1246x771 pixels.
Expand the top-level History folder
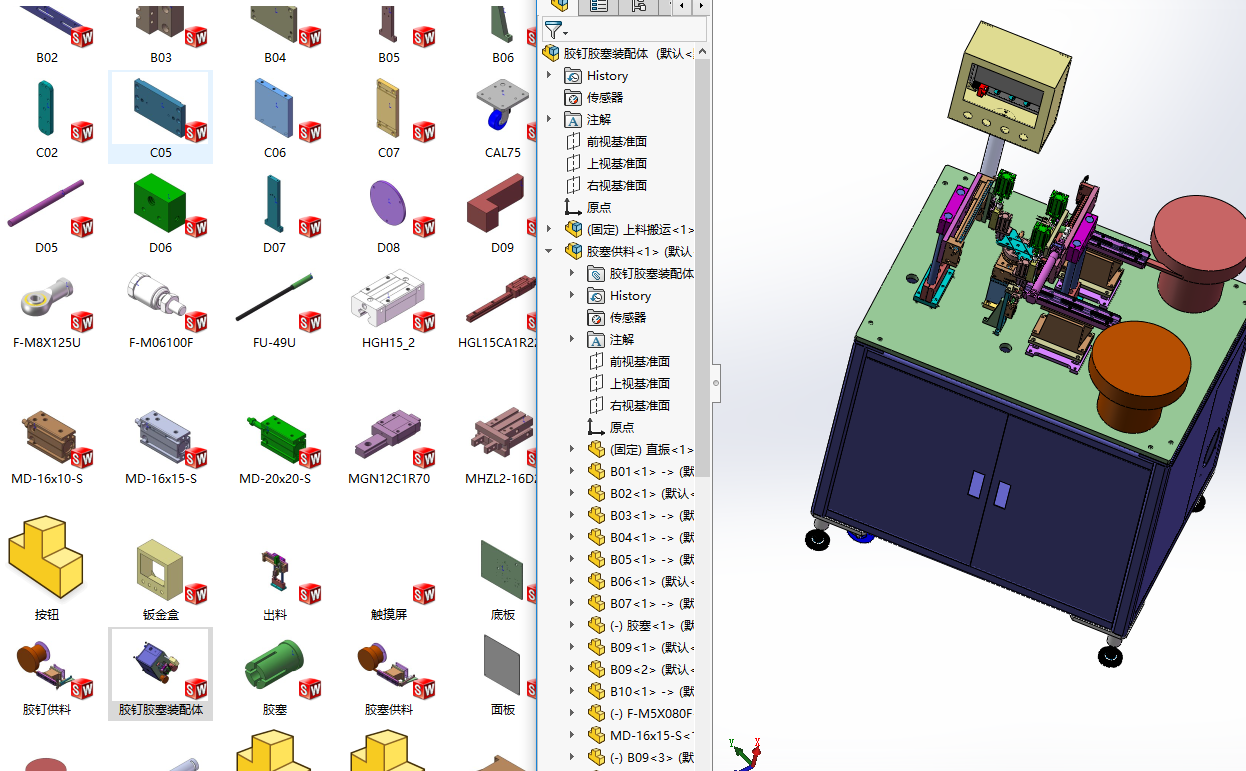(548, 76)
